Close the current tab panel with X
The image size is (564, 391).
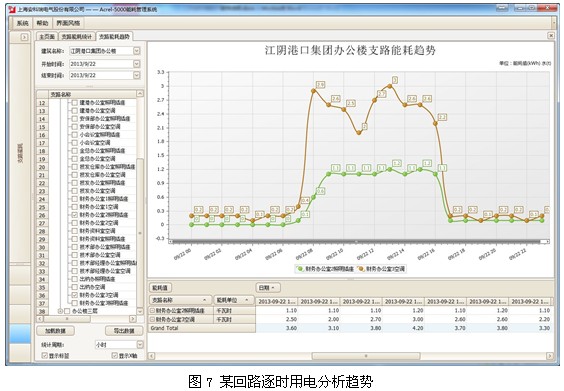[x=551, y=35]
